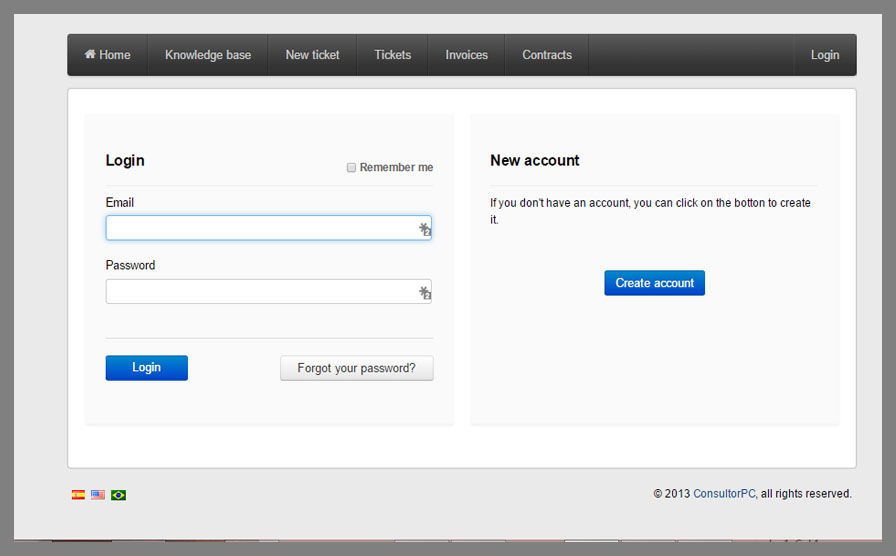This screenshot has height=556, width=896.
Task: Click the Login heading text
Action: [125, 161]
